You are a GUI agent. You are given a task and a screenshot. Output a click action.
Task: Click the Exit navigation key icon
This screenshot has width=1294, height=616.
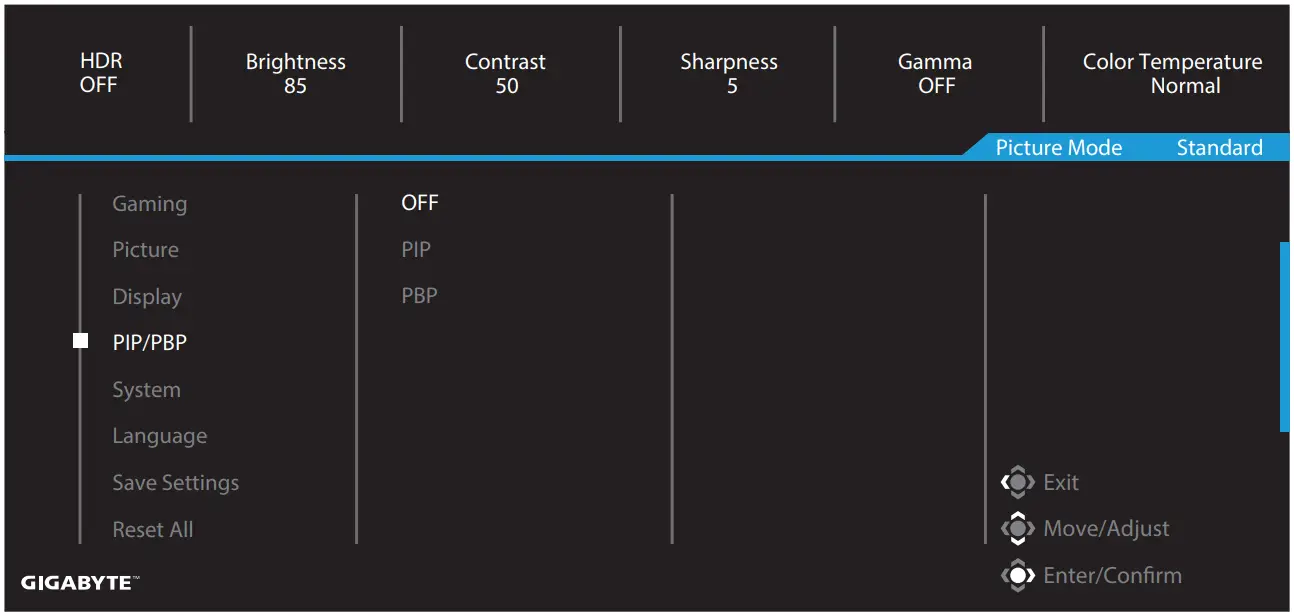point(1019,482)
